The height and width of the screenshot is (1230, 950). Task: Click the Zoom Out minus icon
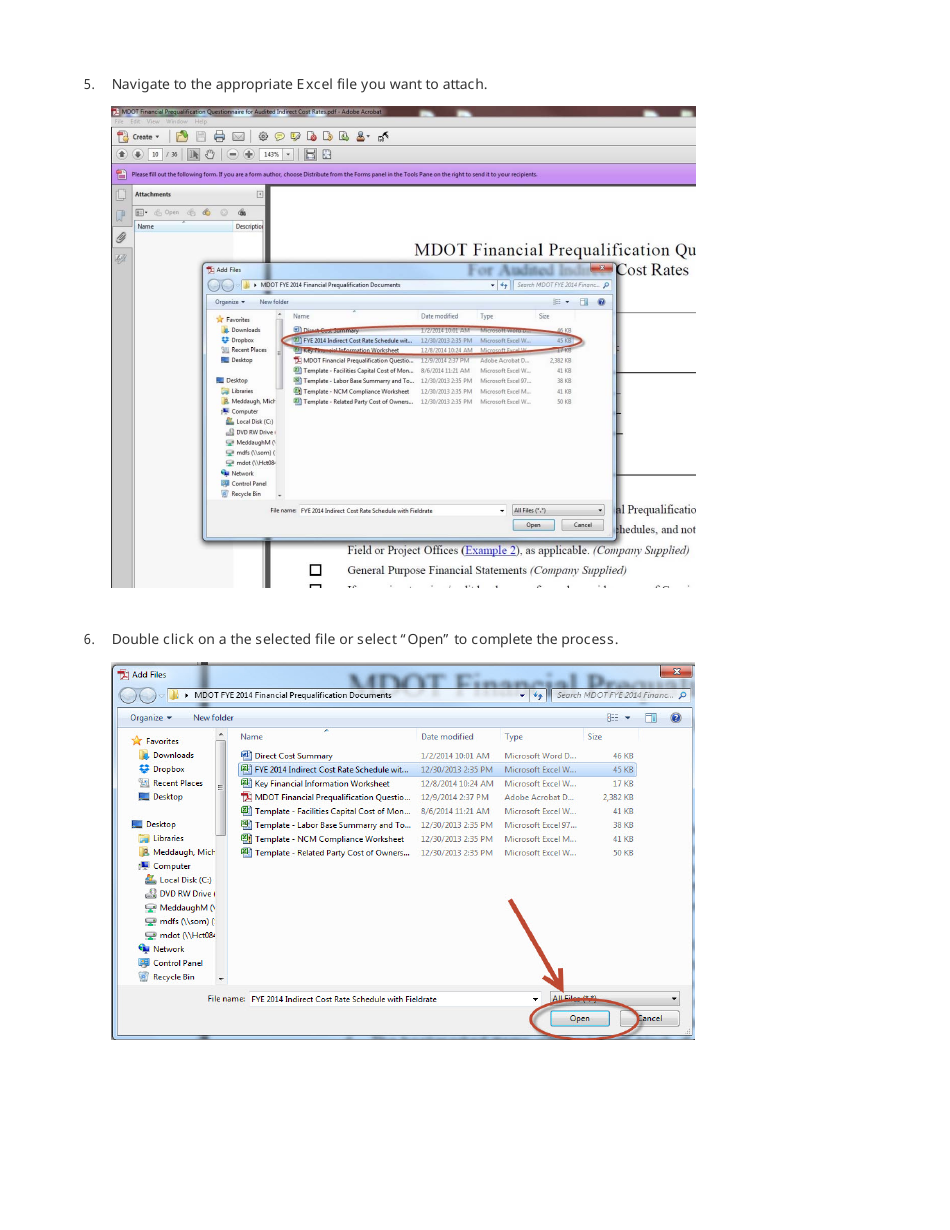pyautogui.click(x=233, y=155)
